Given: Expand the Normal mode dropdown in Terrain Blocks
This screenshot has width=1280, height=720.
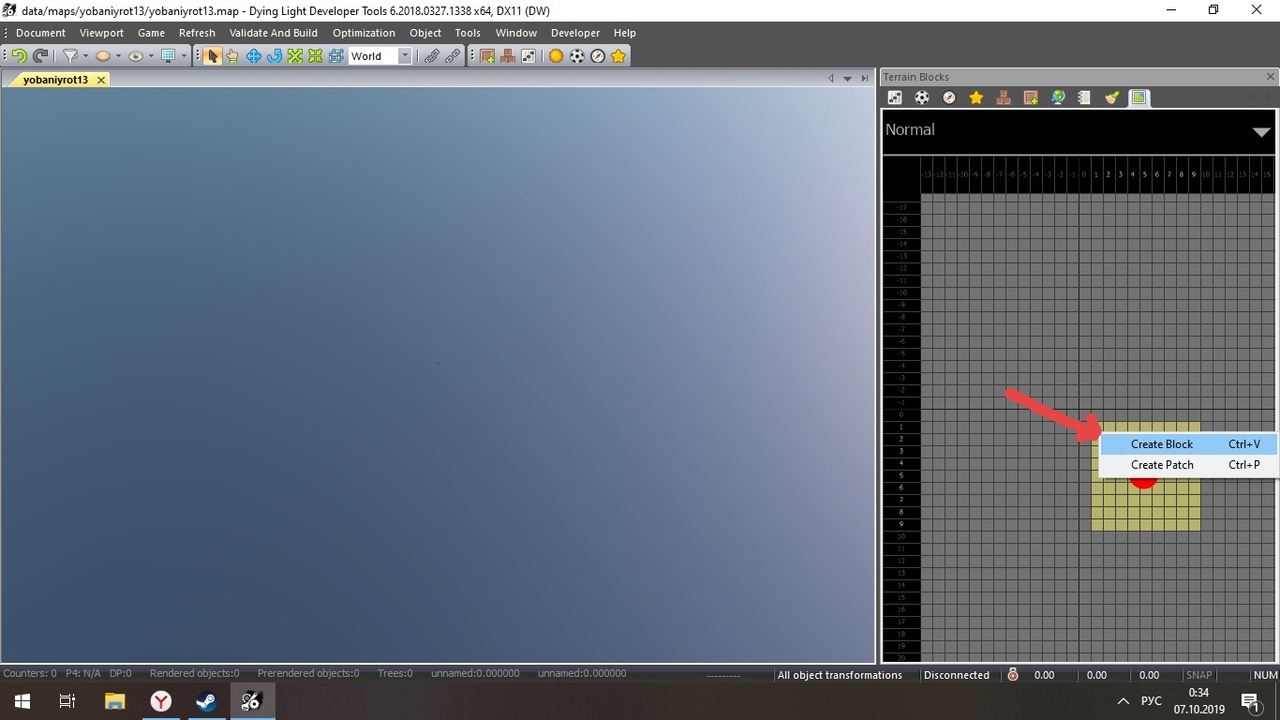Looking at the screenshot, I should tap(1261, 131).
